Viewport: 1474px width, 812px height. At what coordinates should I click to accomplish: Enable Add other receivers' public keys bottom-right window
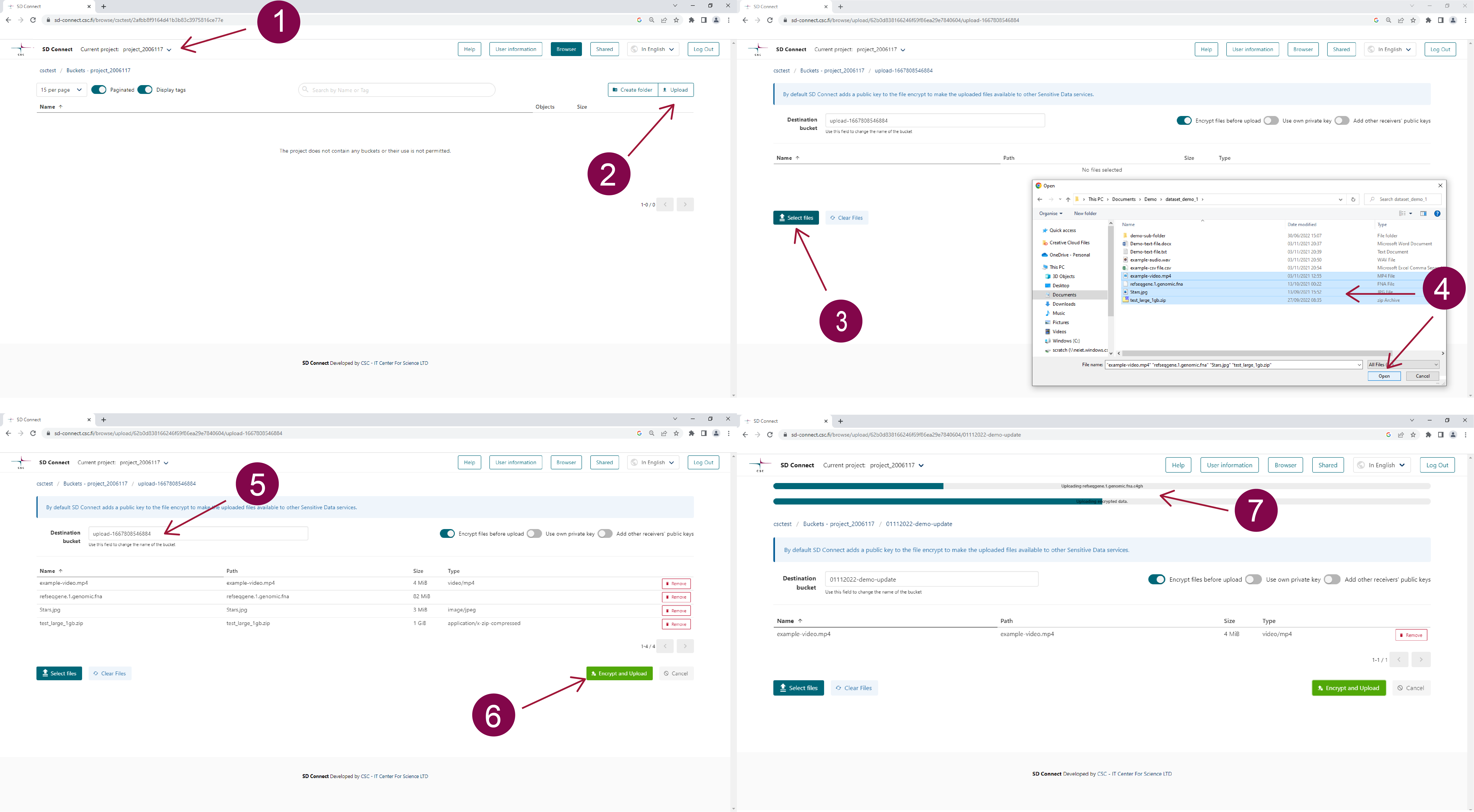1332,579
